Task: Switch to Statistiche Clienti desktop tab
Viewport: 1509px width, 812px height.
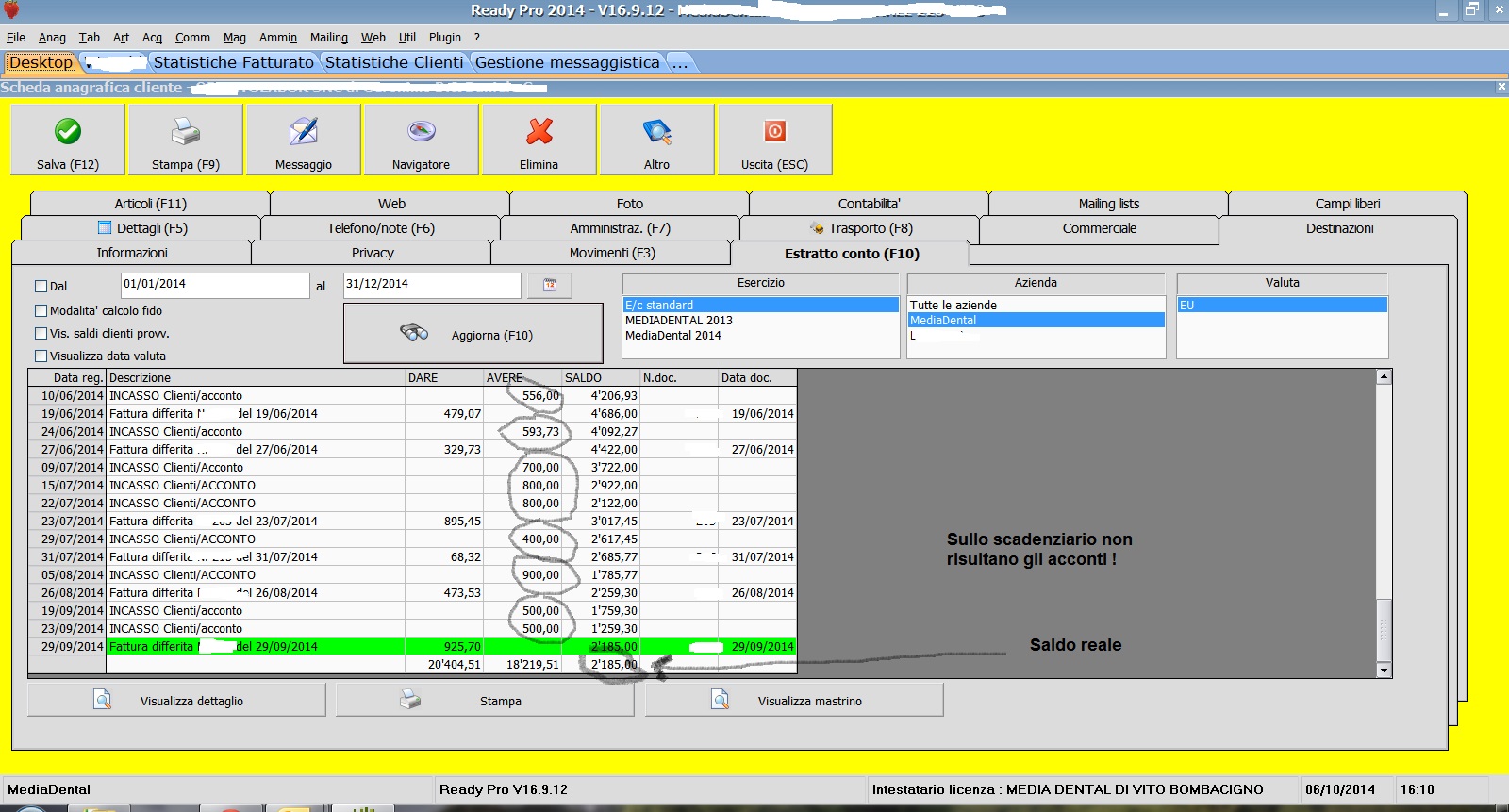Action: point(394,62)
